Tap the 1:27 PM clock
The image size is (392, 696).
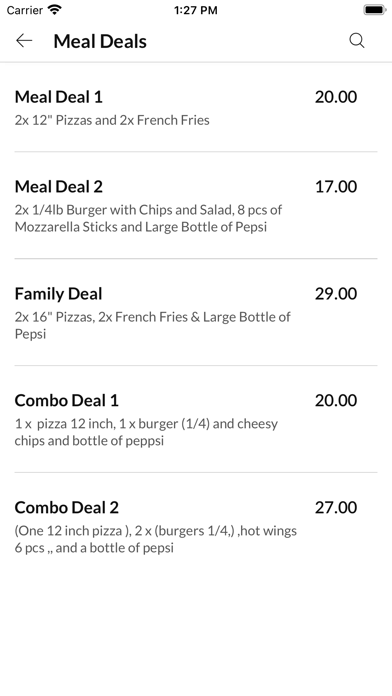pyautogui.click(x=196, y=10)
